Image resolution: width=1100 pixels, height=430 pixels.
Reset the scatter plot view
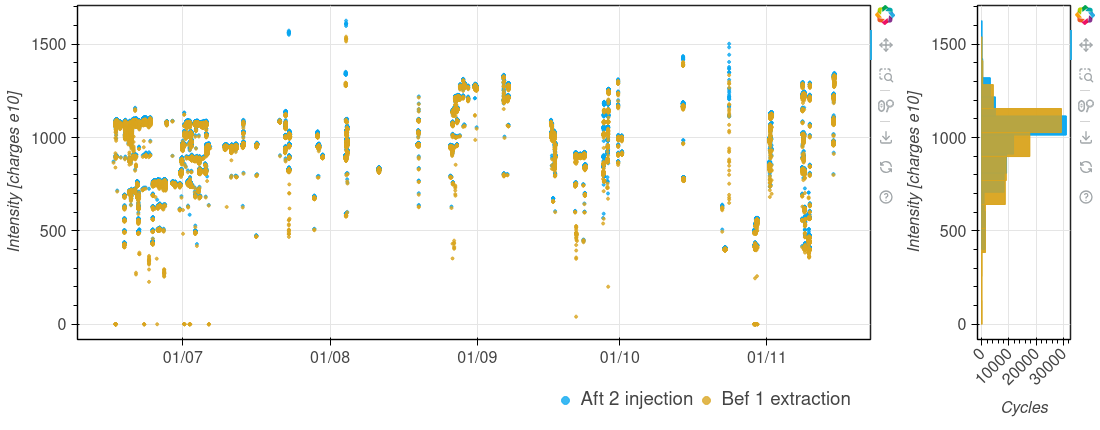(x=885, y=166)
